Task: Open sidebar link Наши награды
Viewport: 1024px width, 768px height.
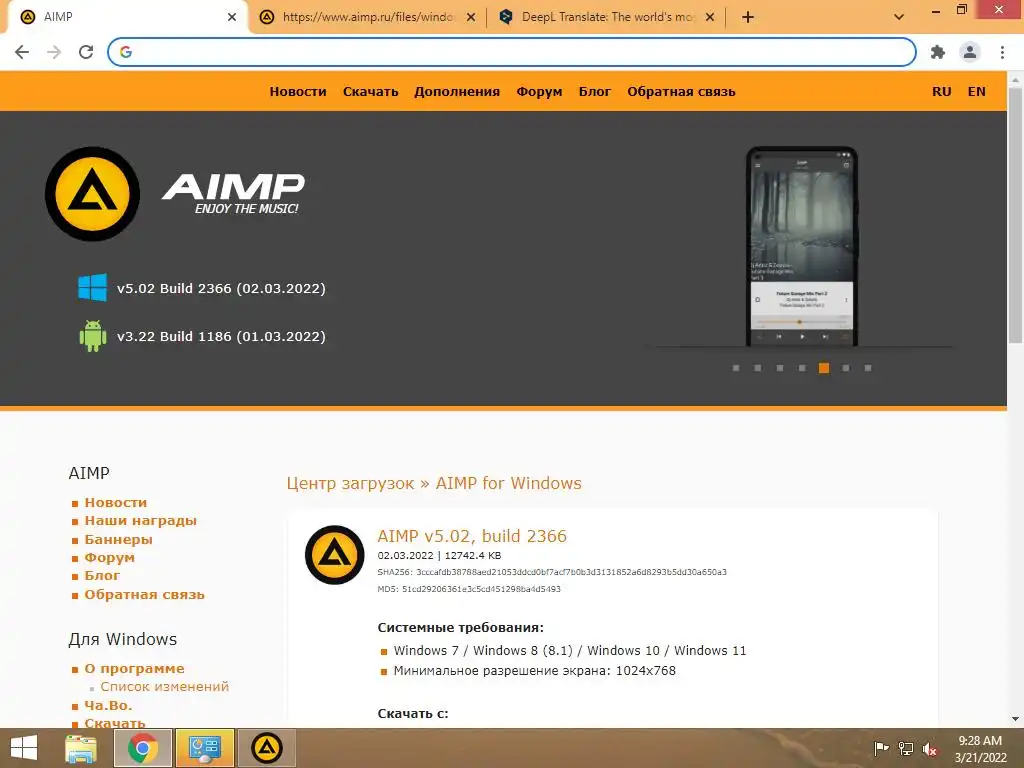Action: pos(140,520)
